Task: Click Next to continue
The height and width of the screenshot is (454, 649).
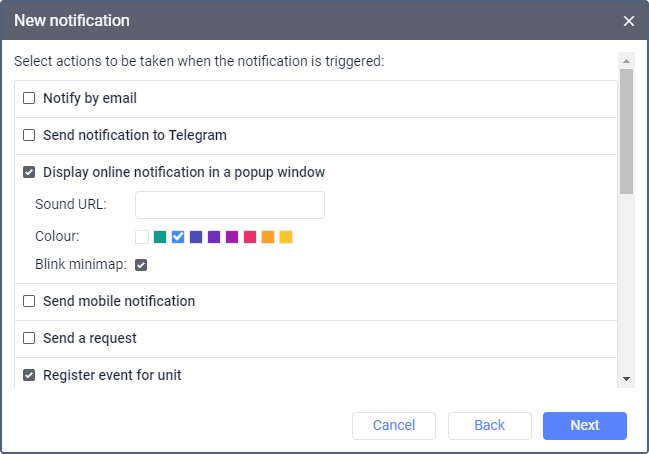Action: coord(584,425)
